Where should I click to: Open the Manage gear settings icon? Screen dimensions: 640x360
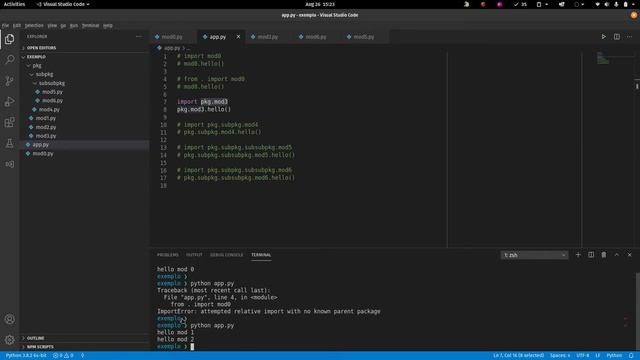coord(9,339)
